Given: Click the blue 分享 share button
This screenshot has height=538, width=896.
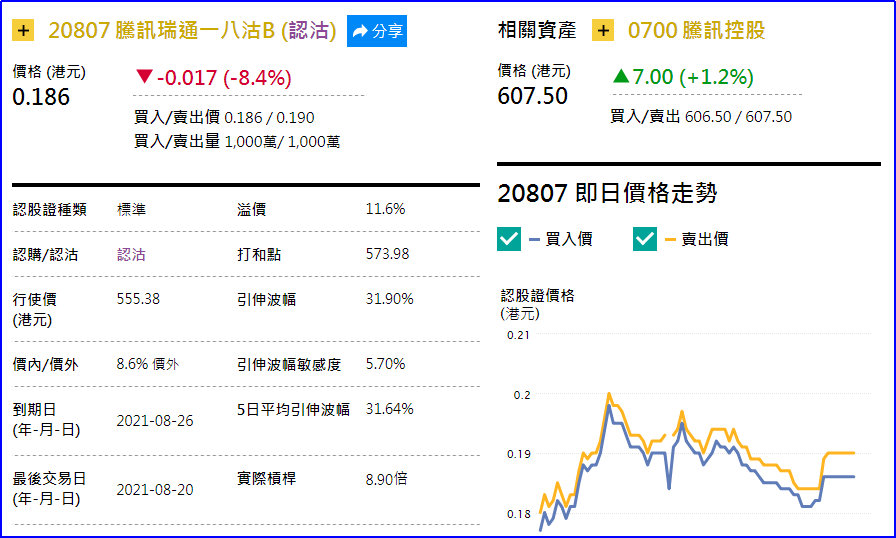Looking at the screenshot, I should (377, 31).
